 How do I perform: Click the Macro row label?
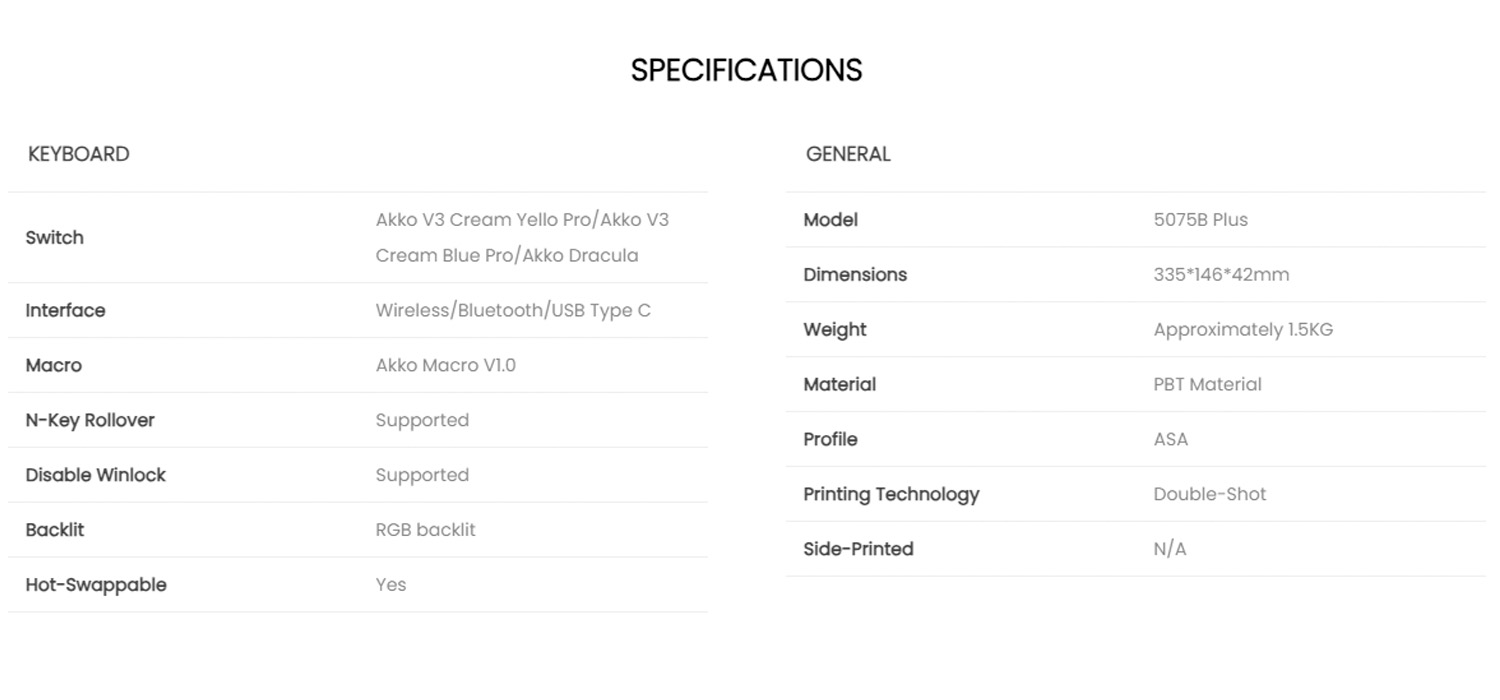coord(54,365)
